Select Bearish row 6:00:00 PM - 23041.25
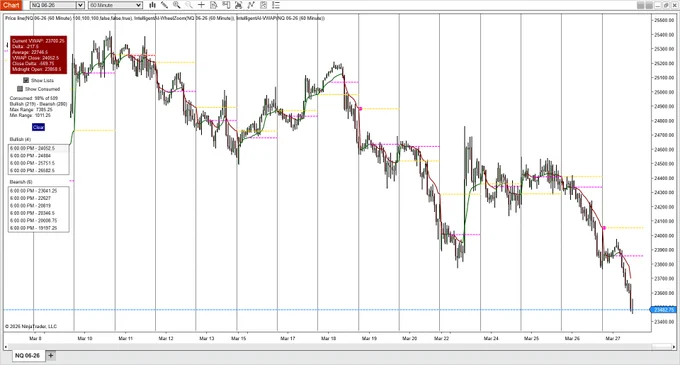Viewport: 680px width, 365px height. [38, 191]
